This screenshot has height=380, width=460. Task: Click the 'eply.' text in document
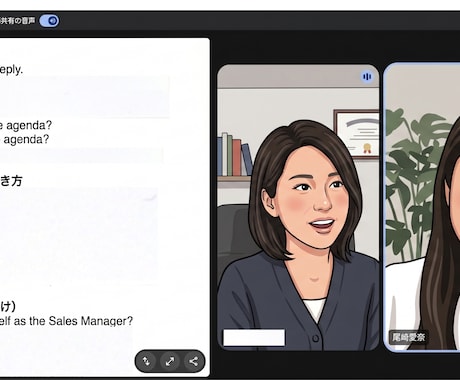point(11,70)
